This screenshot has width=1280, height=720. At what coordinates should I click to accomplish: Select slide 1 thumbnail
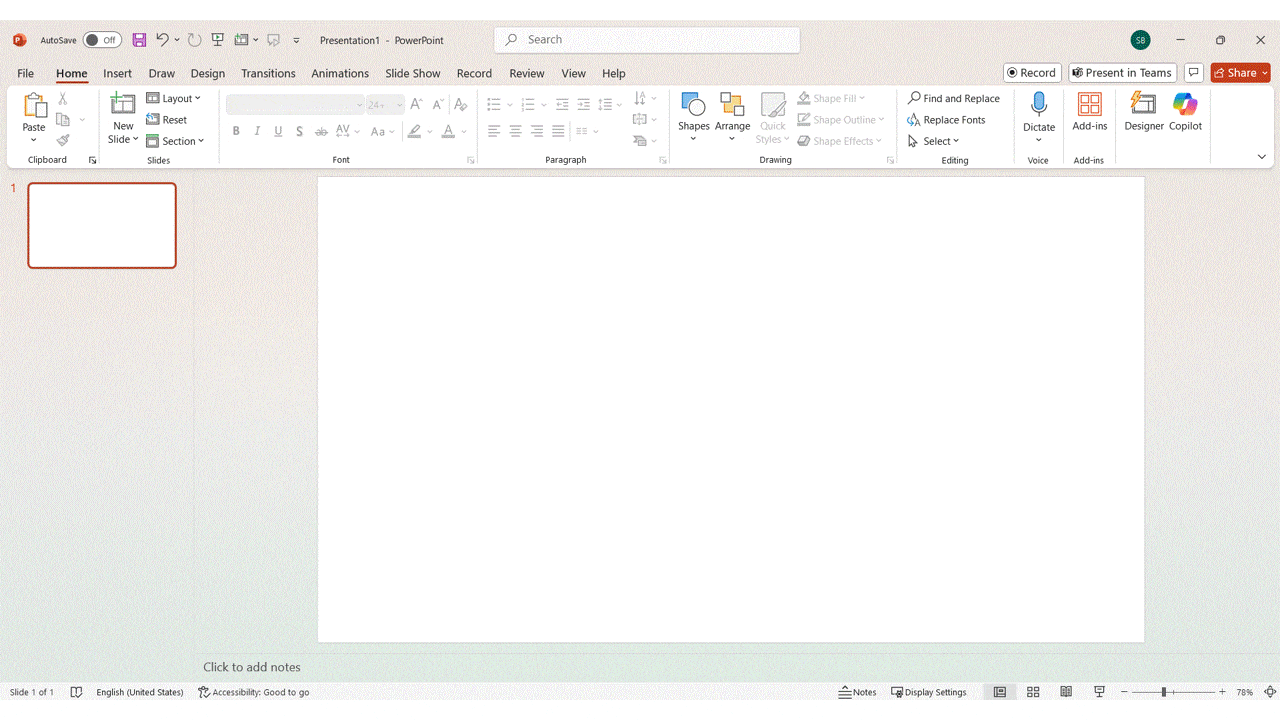tap(102, 225)
